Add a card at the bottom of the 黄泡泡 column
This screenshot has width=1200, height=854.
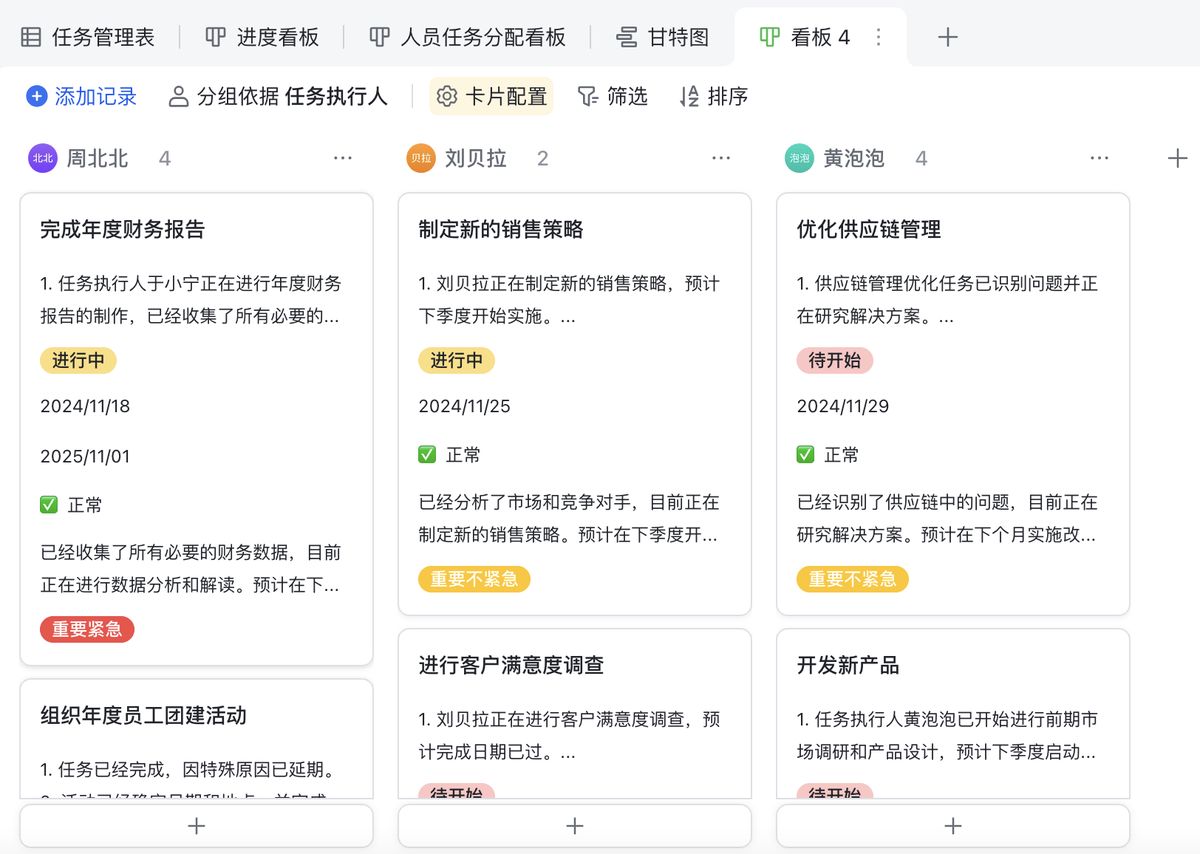[952, 826]
